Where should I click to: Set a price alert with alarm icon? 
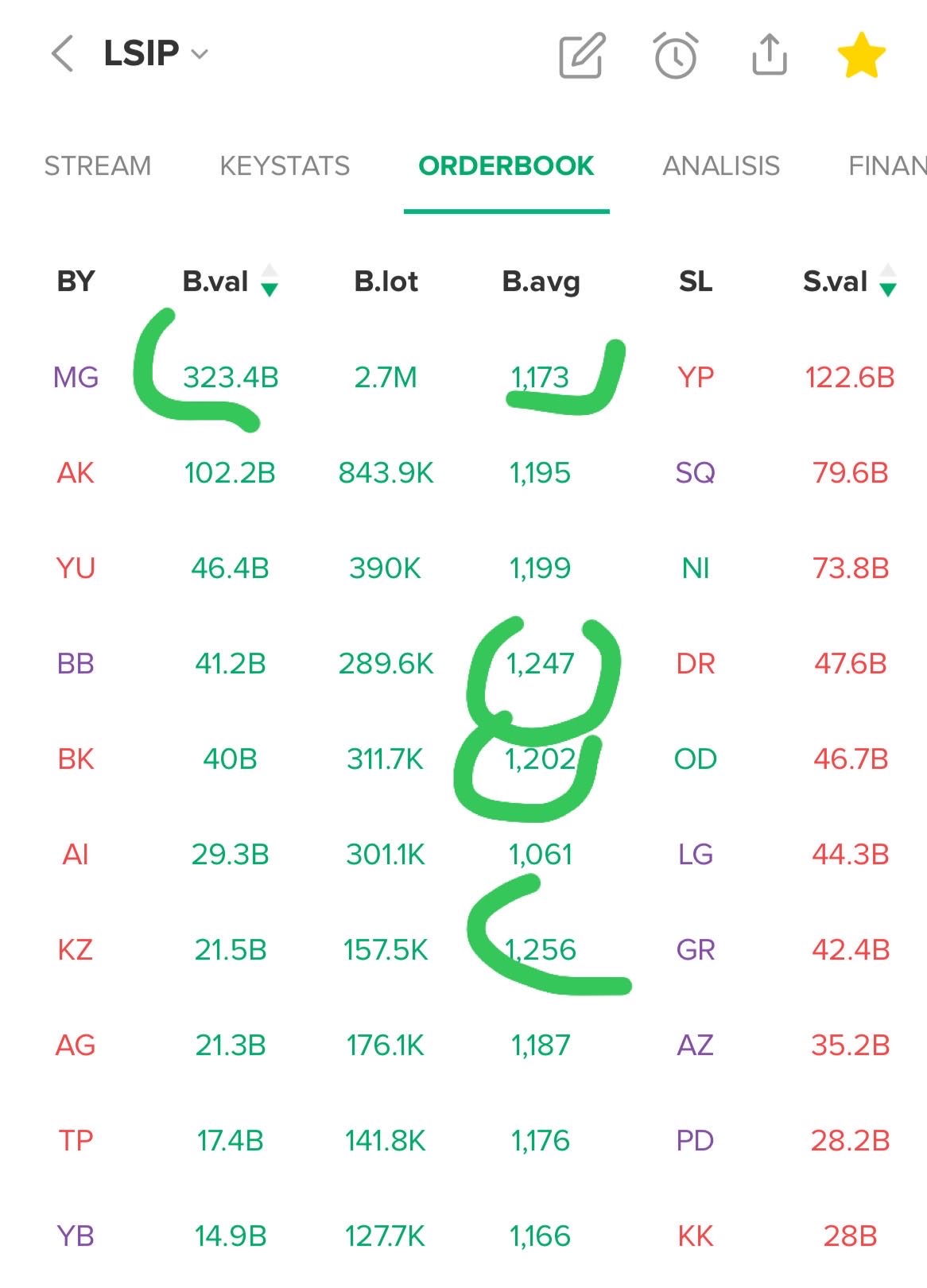(x=676, y=55)
